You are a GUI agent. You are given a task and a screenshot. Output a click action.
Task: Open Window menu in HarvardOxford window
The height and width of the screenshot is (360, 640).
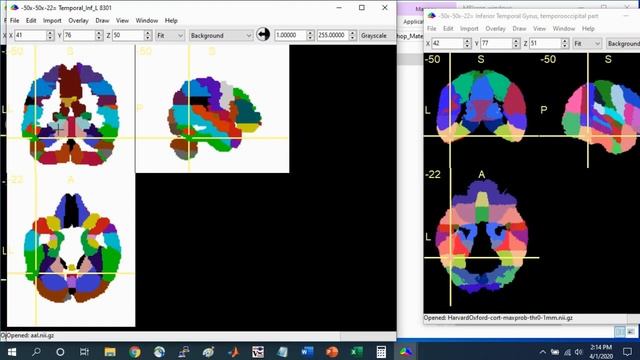564,29
